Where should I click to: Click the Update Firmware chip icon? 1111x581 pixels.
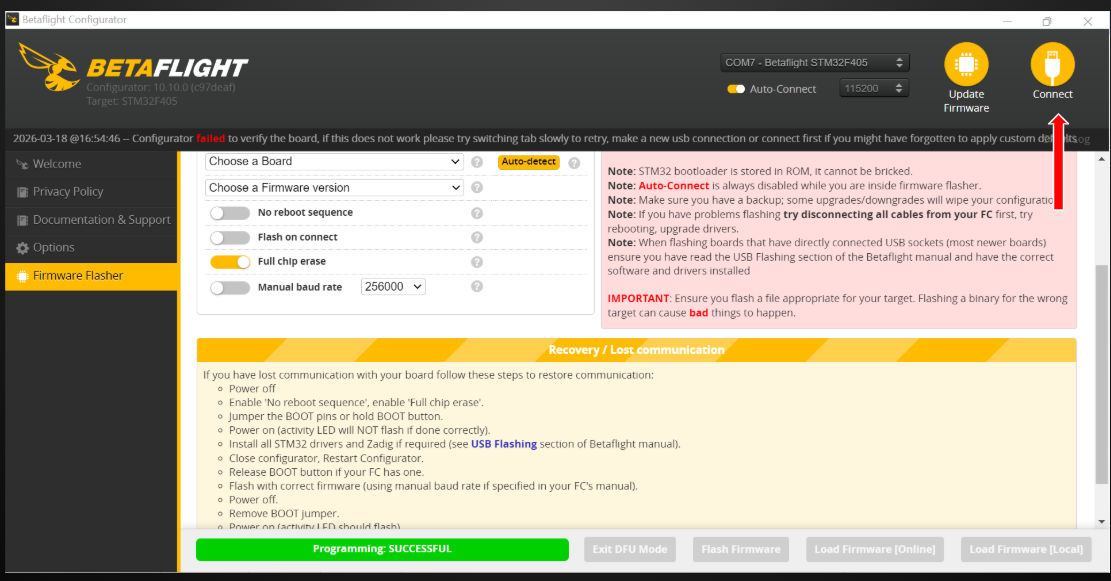coord(966,64)
